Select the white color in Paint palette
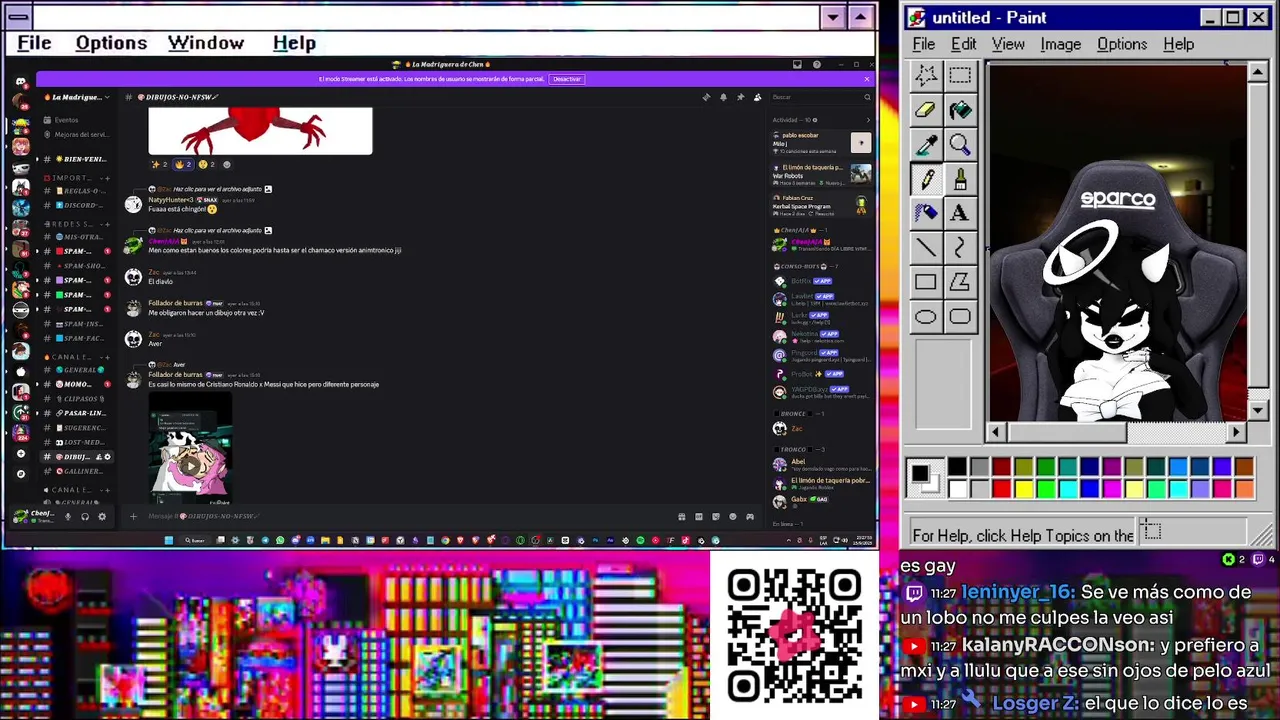 (958, 489)
